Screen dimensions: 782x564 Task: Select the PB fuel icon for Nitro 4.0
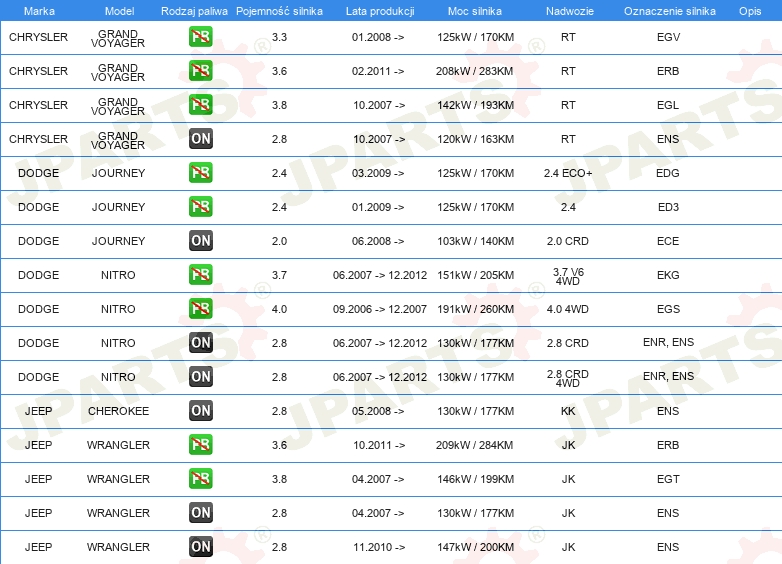201,310
